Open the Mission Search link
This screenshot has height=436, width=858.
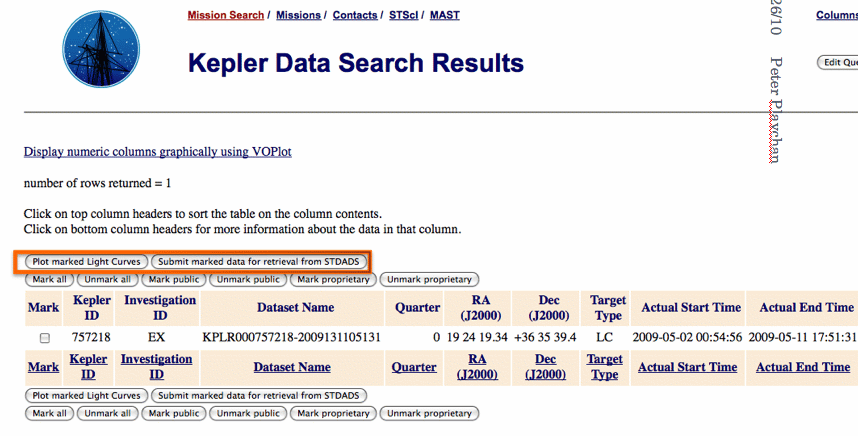225,15
